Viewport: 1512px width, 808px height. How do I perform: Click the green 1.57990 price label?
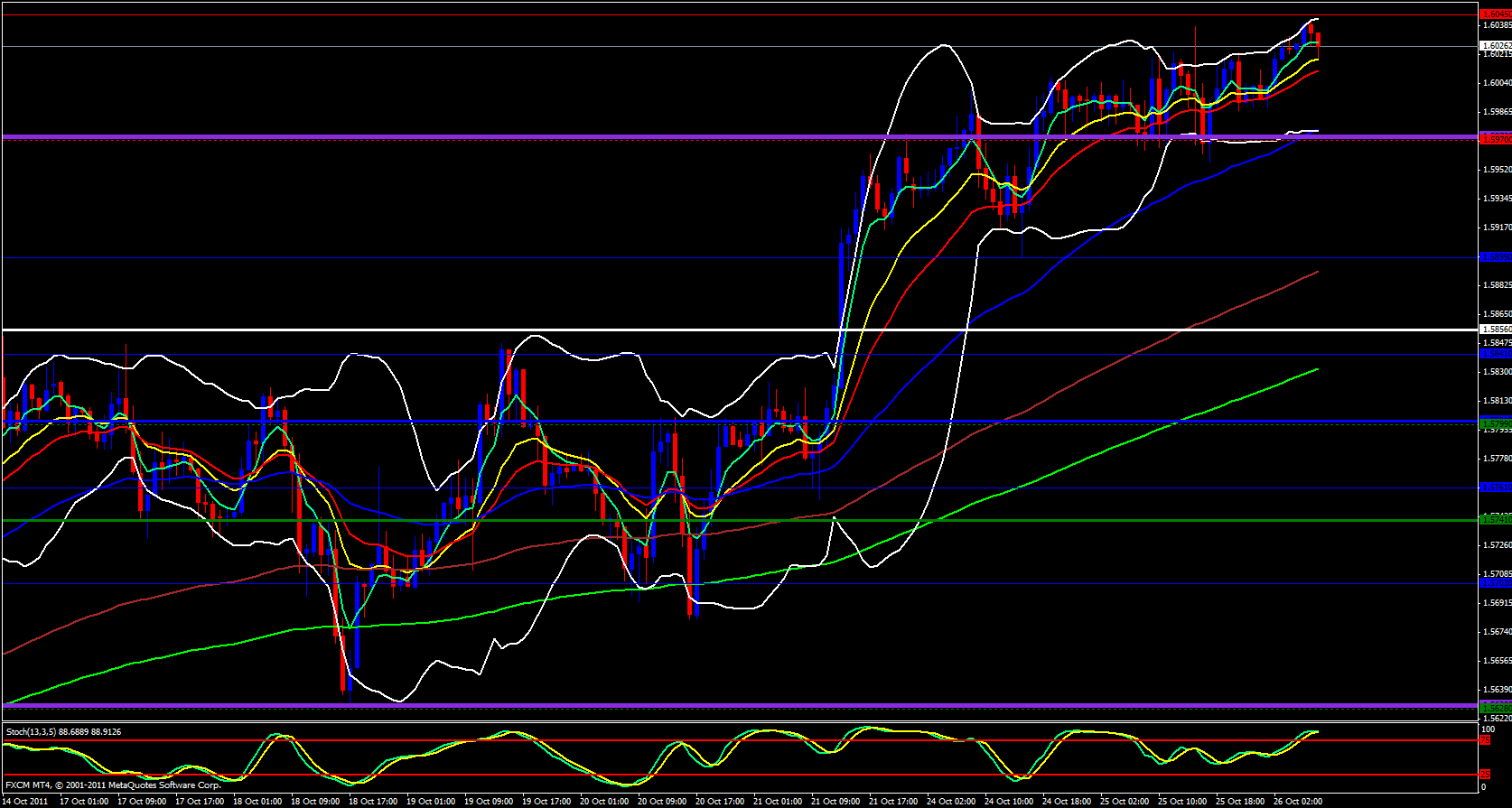coord(1495,423)
